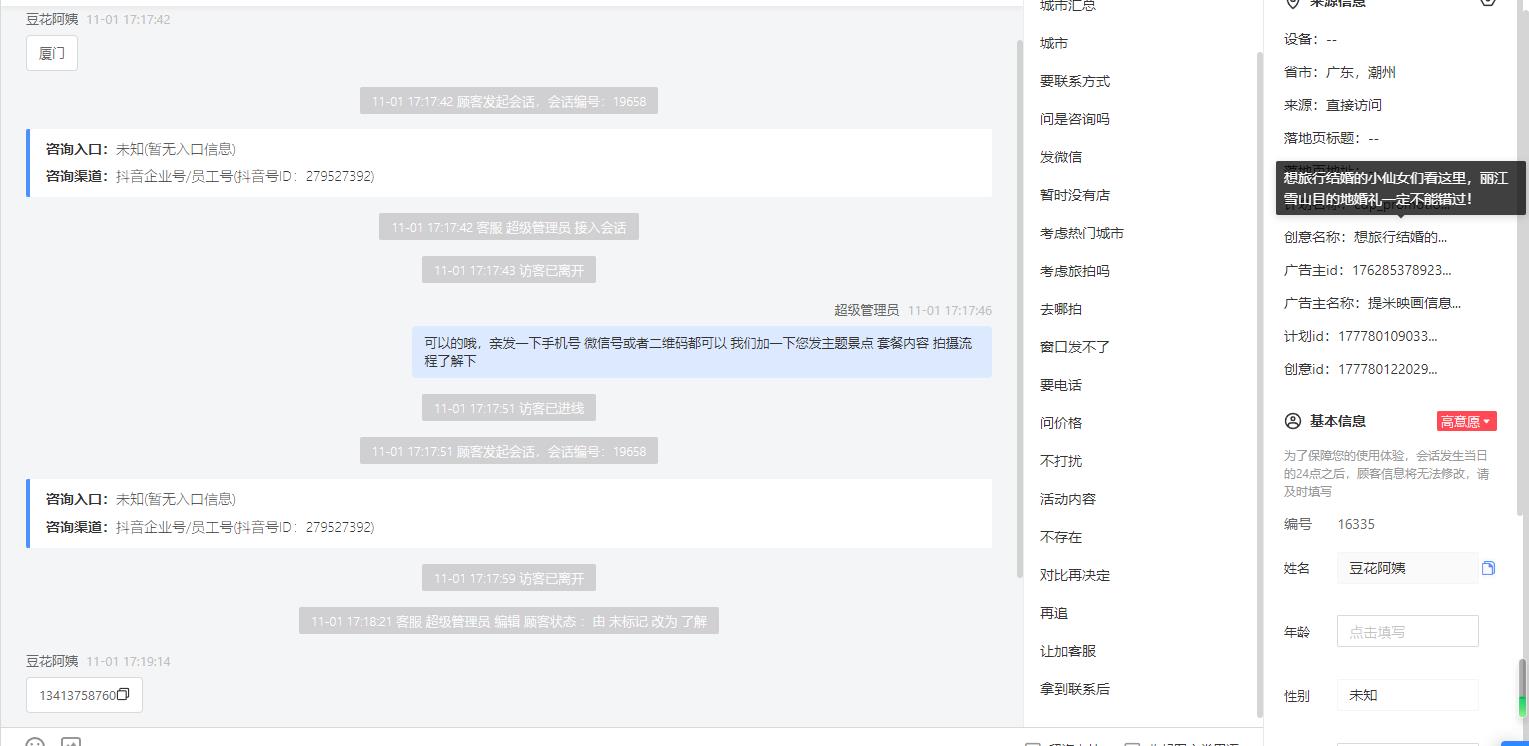
Task: Open the 性别 dropdown showing 未知
Action: pos(1407,695)
